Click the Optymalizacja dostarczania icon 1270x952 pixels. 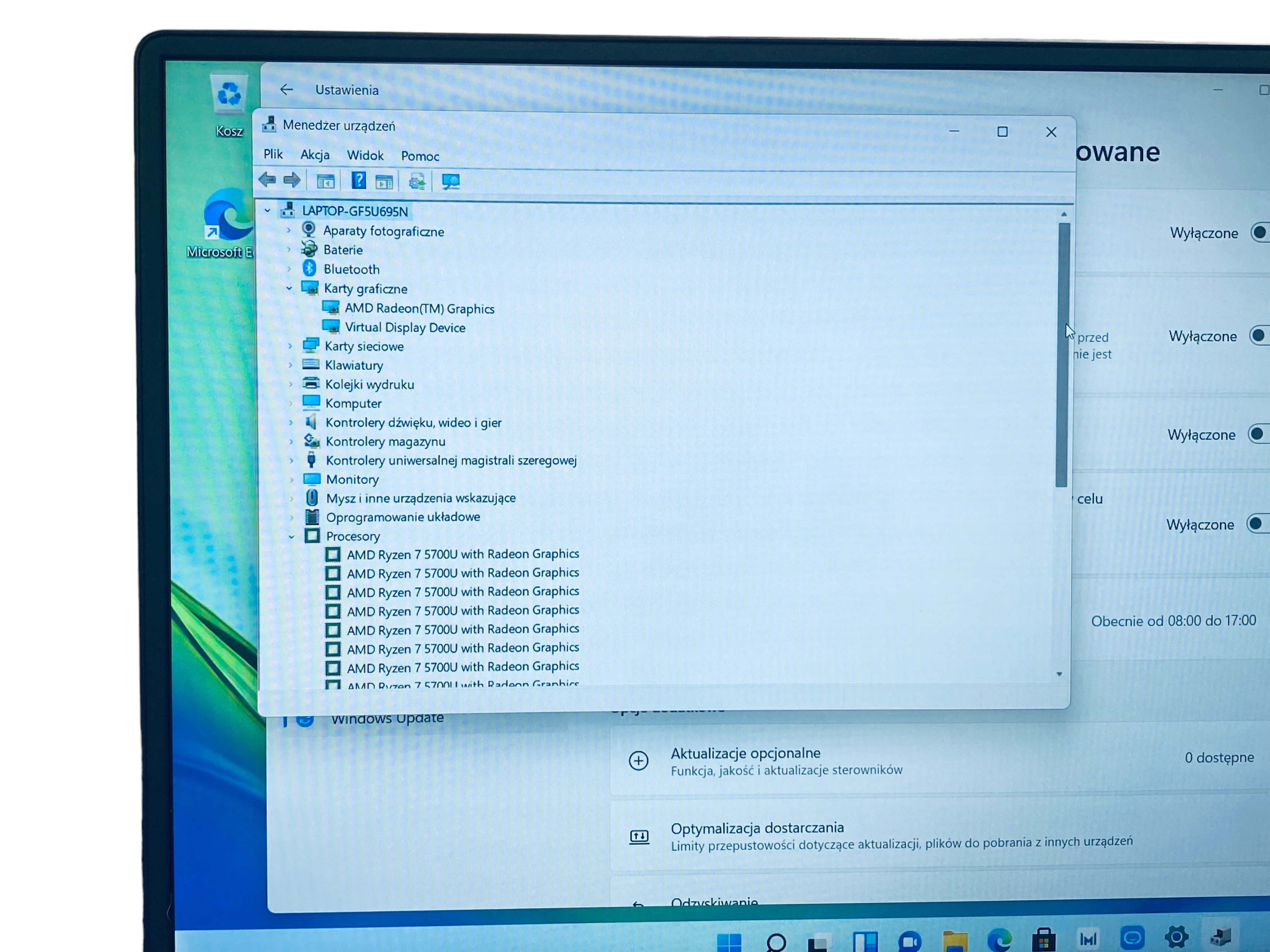639,837
